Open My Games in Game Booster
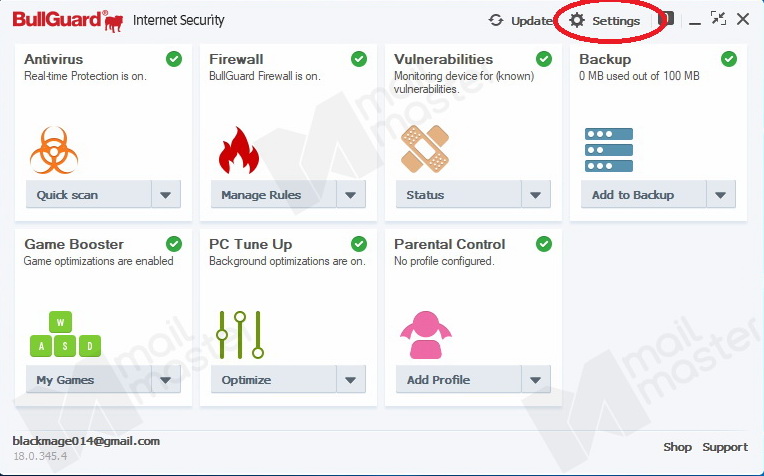The width and height of the screenshot is (764, 476). click(x=89, y=380)
